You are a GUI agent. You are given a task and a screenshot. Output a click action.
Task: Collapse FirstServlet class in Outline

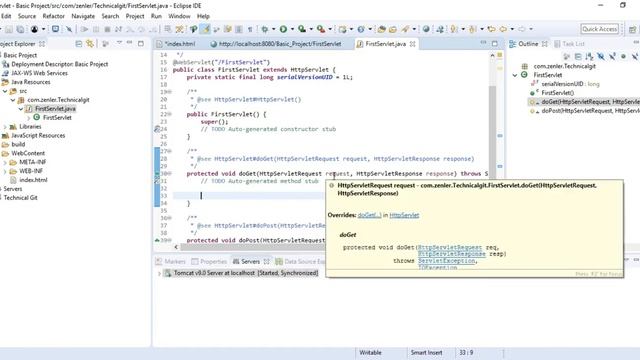(x=515, y=75)
